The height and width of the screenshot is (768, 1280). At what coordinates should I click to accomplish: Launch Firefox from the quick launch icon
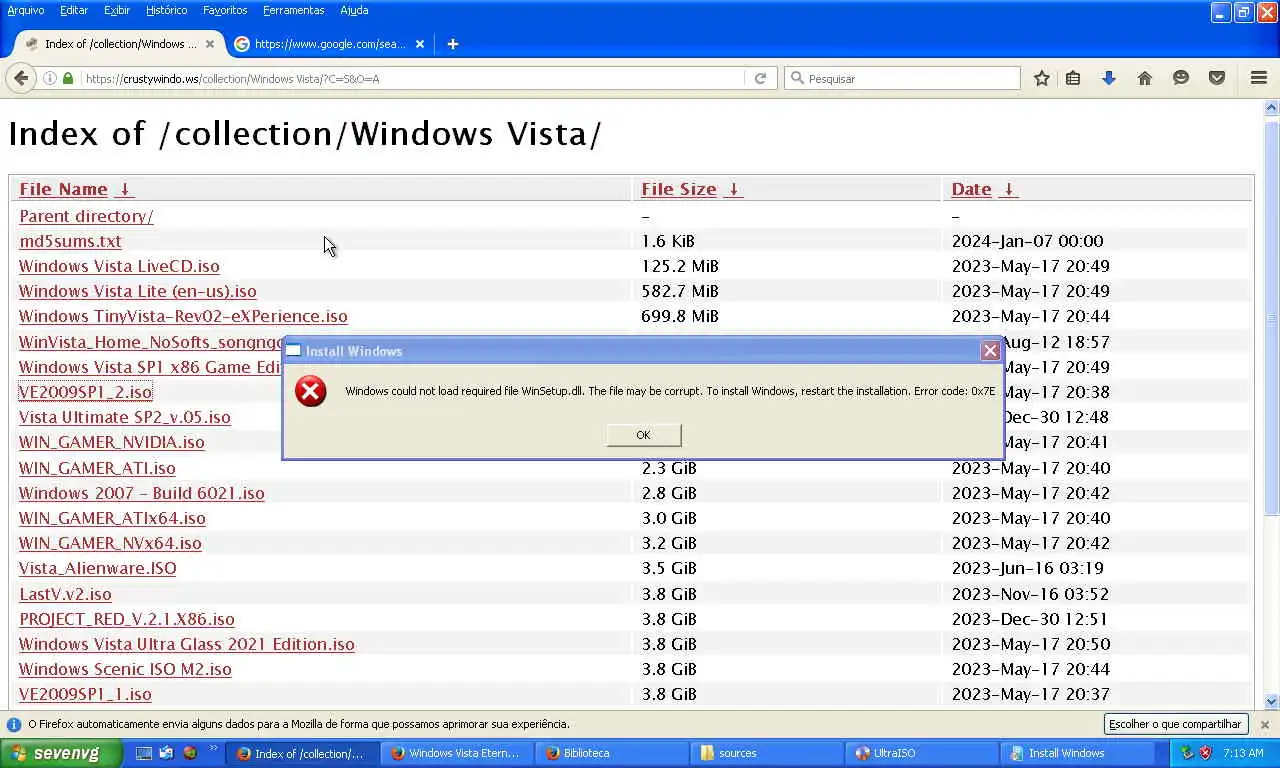[x=189, y=753]
